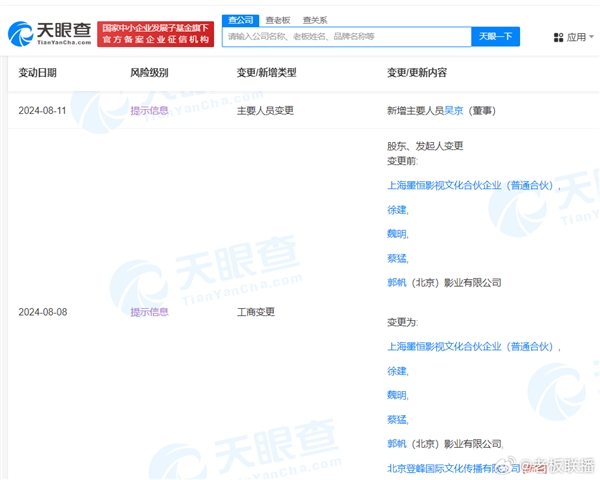Open 蔡猛 link under 变更前

pos(396,258)
